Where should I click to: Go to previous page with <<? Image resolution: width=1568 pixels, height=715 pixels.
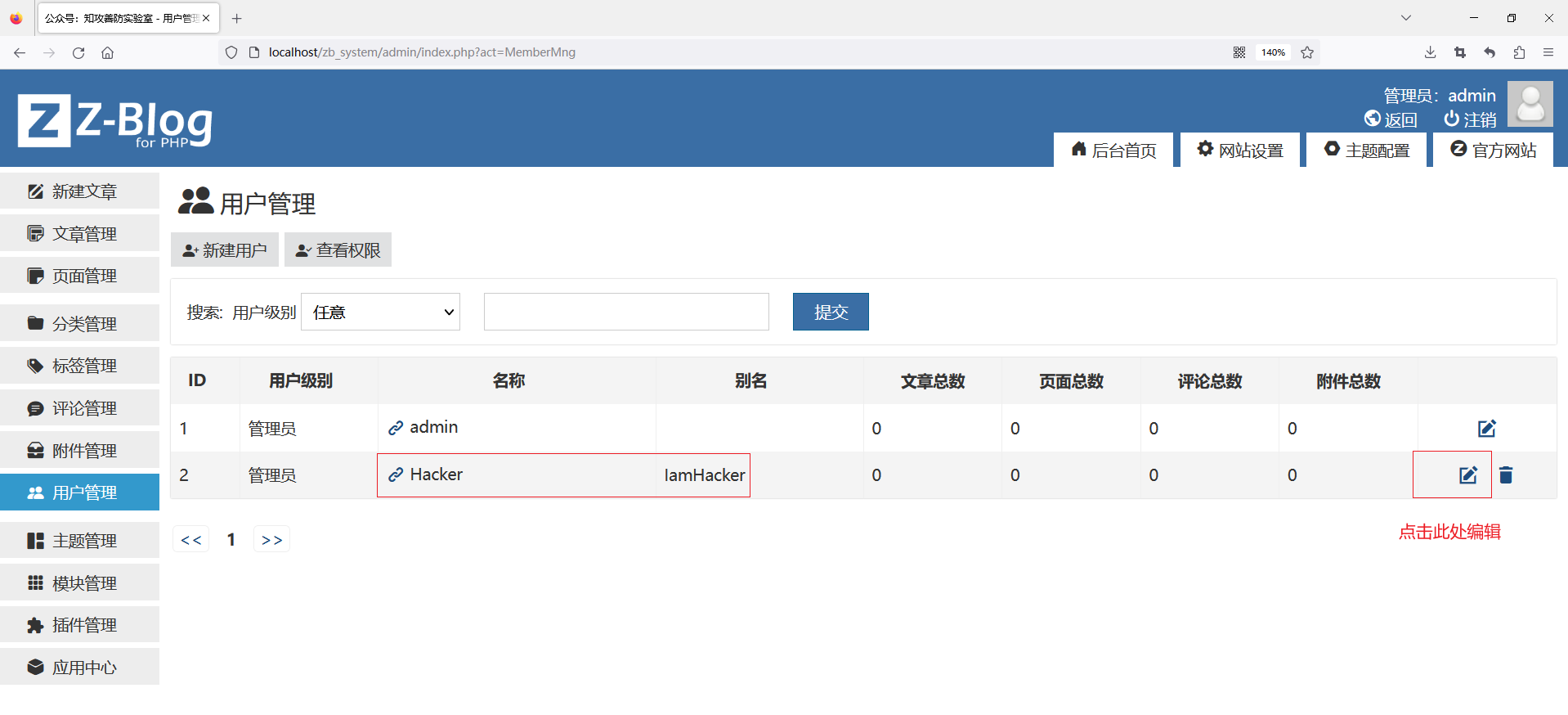point(191,540)
